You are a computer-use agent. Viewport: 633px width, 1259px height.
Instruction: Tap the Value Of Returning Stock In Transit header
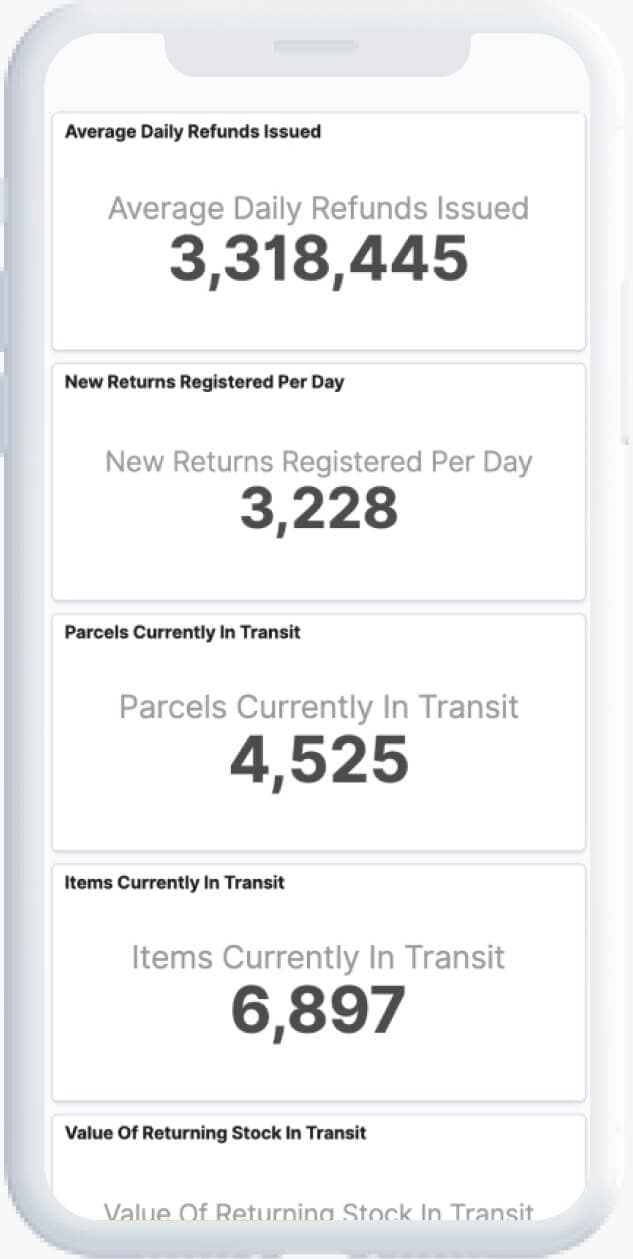pyautogui.click(x=215, y=1133)
